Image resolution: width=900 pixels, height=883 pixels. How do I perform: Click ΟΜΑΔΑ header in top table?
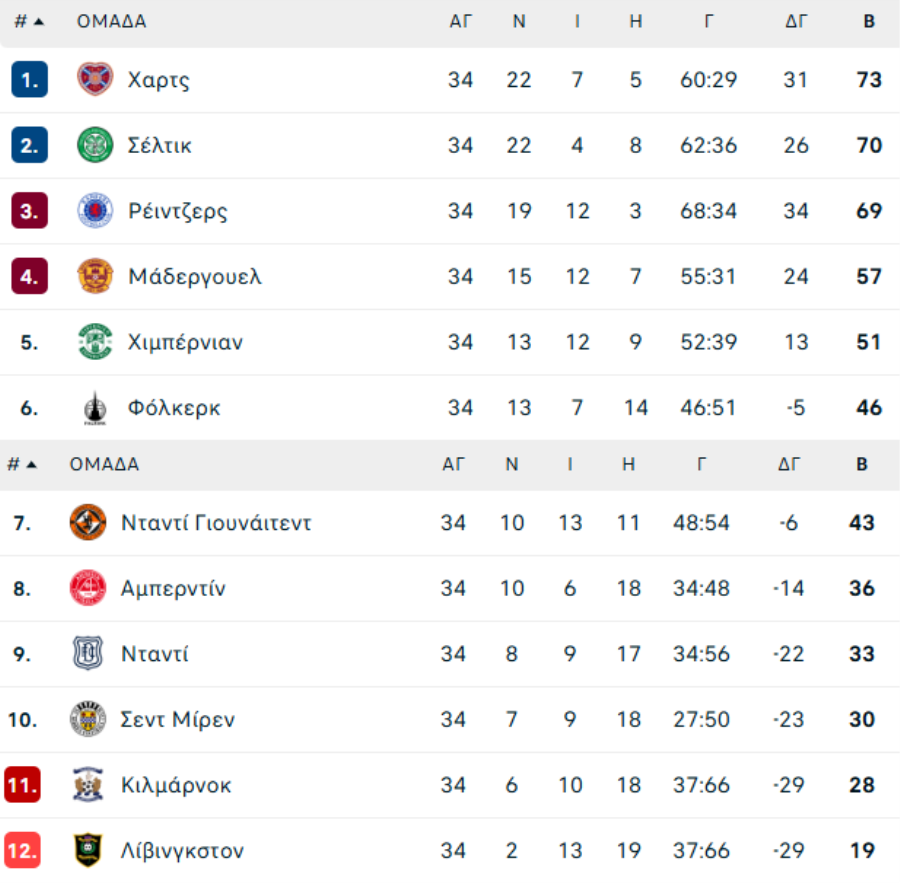click(112, 22)
